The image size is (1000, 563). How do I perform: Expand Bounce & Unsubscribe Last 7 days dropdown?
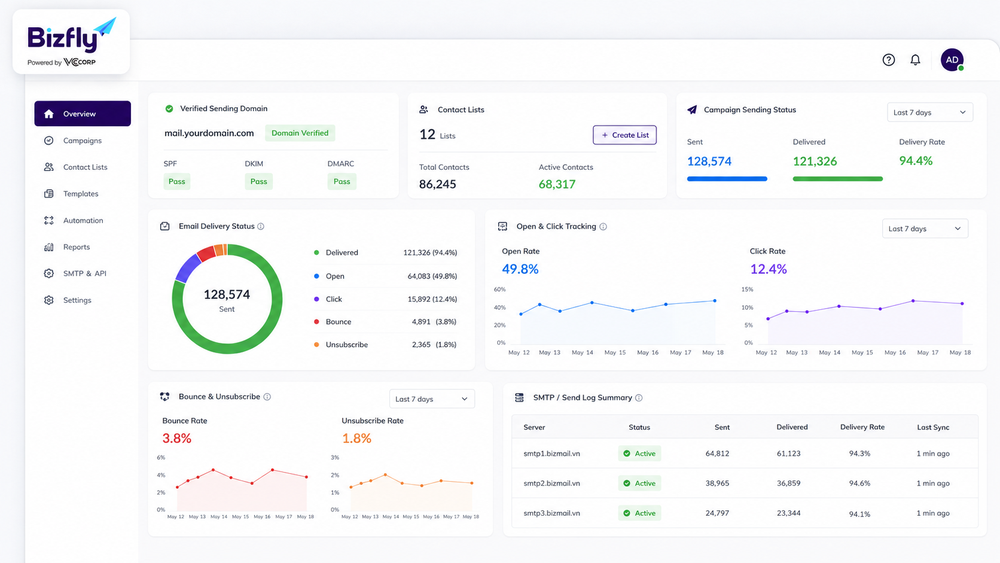point(432,399)
